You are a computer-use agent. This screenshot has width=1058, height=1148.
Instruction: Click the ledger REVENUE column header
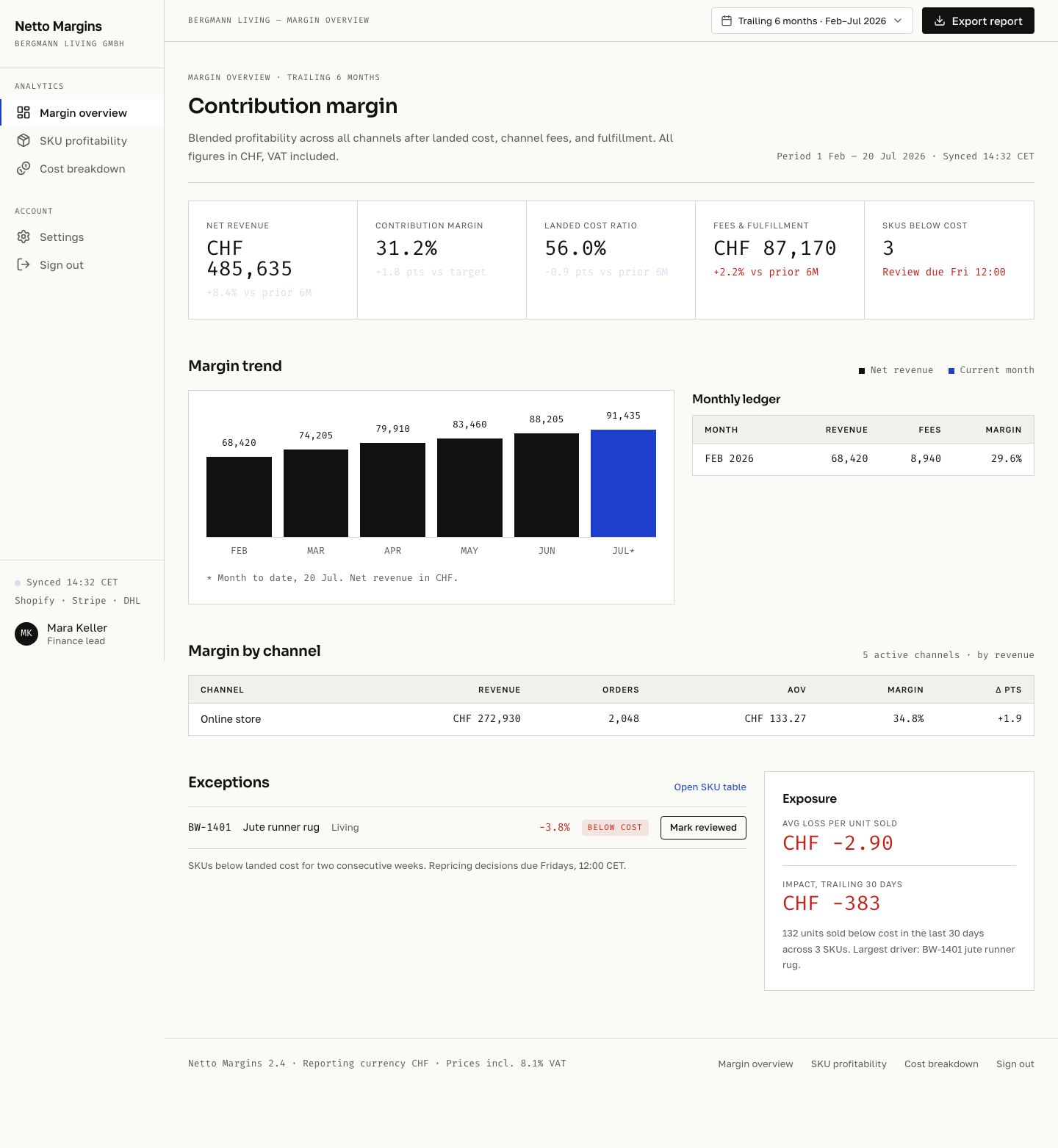[846, 430]
